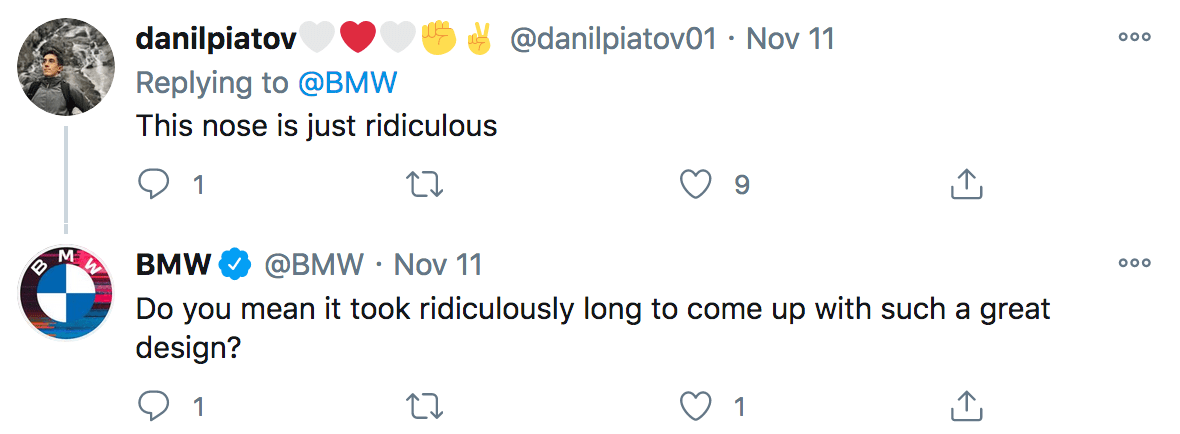Reply to danilpiatov's tweet

pyautogui.click(x=155, y=184)
